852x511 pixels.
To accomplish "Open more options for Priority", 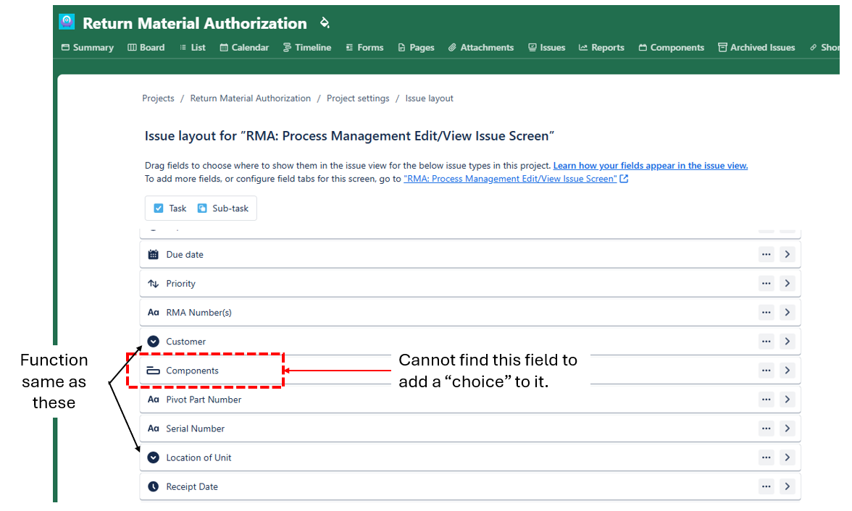I will tap(766, 283).
